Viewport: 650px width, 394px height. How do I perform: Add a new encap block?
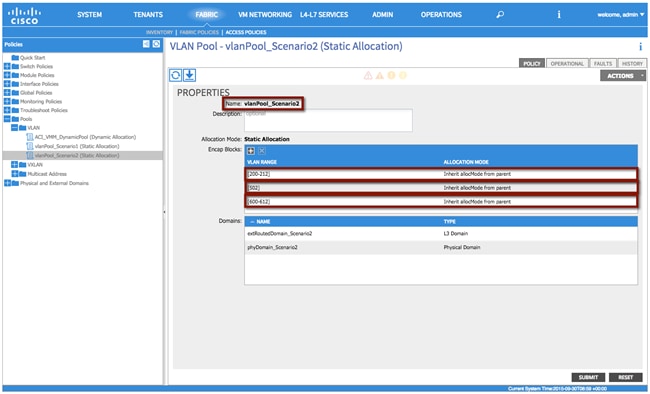251,151
